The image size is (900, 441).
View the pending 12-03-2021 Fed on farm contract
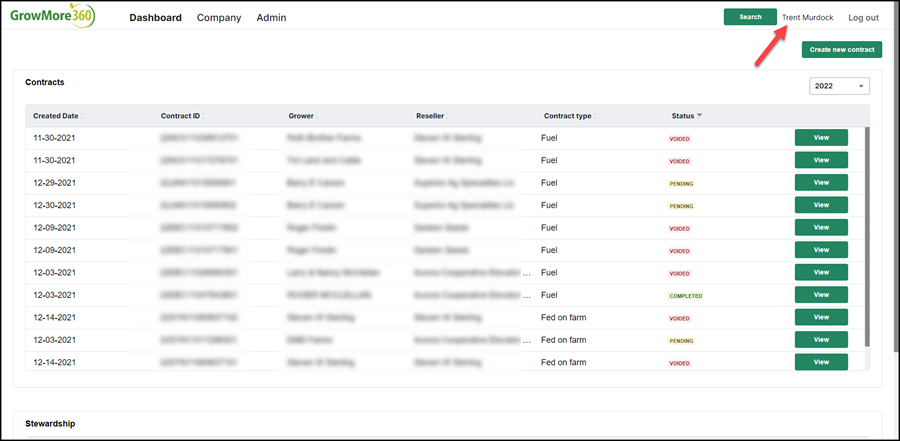[x=821, y=339]
